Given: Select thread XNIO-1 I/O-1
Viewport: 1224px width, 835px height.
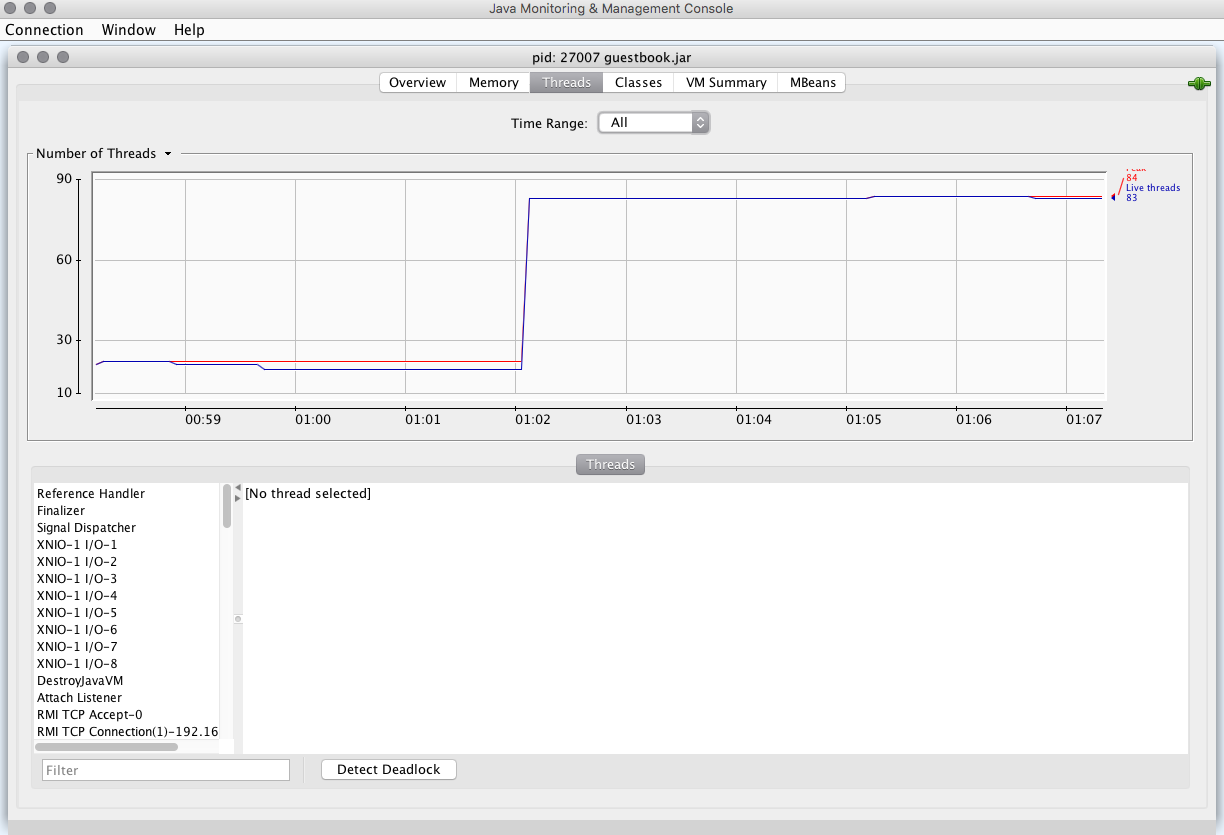Looking at the screenshot, I should (126, 545).
